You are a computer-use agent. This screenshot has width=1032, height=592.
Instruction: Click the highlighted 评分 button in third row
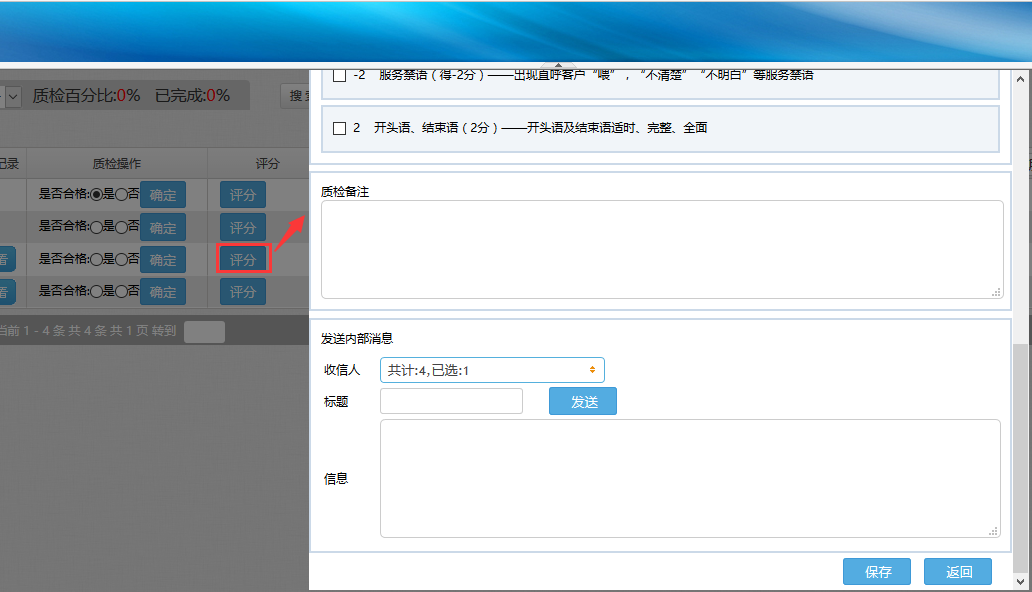243,260
